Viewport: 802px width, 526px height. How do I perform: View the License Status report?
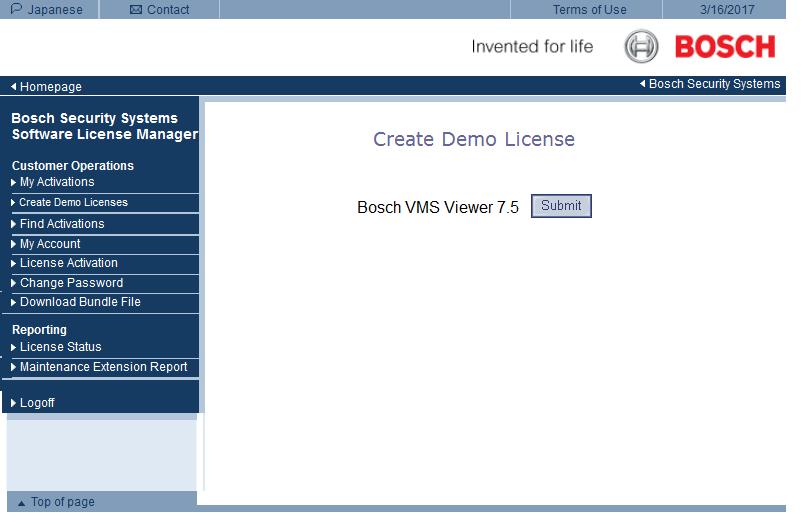(x=60, y=347)
